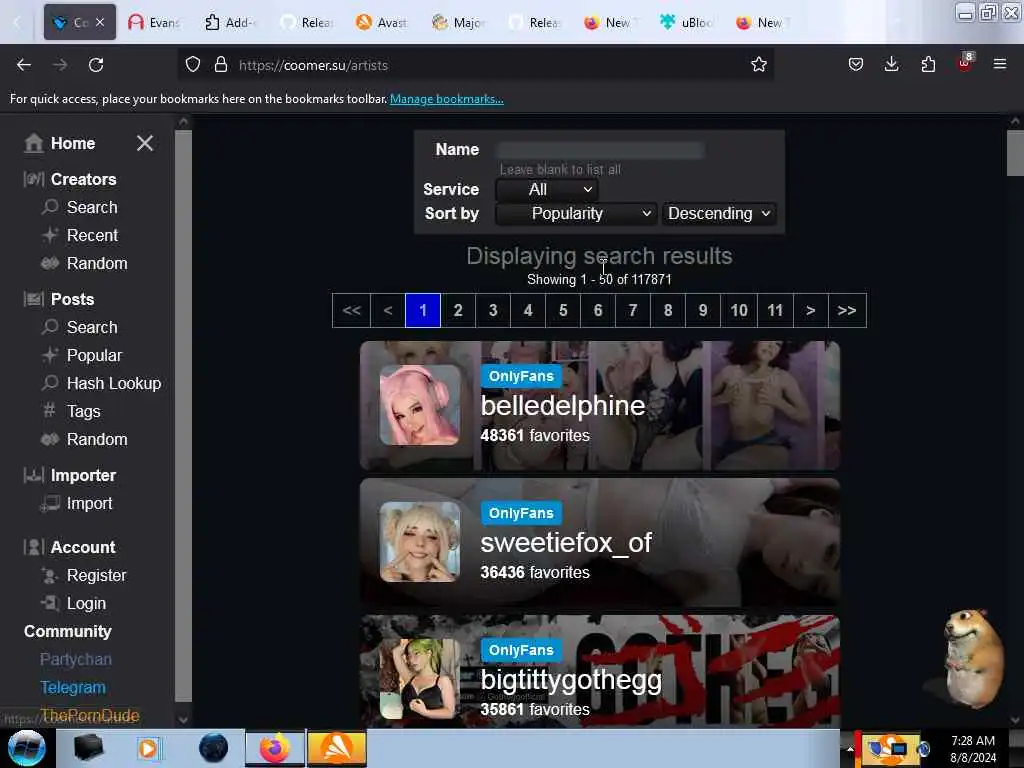Open Posts Search in sidebar
This screenshot has height=768, width=1024.
(x=92, y=327)
